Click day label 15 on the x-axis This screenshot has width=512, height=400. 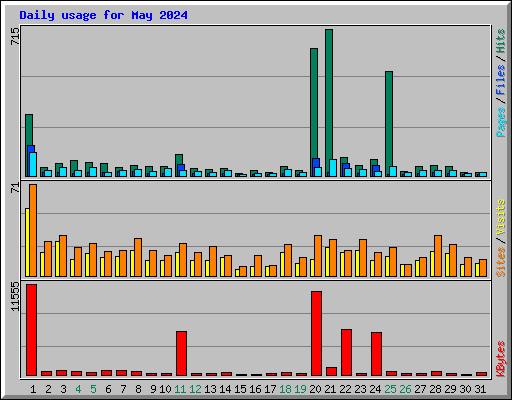[x=240, y=389]
